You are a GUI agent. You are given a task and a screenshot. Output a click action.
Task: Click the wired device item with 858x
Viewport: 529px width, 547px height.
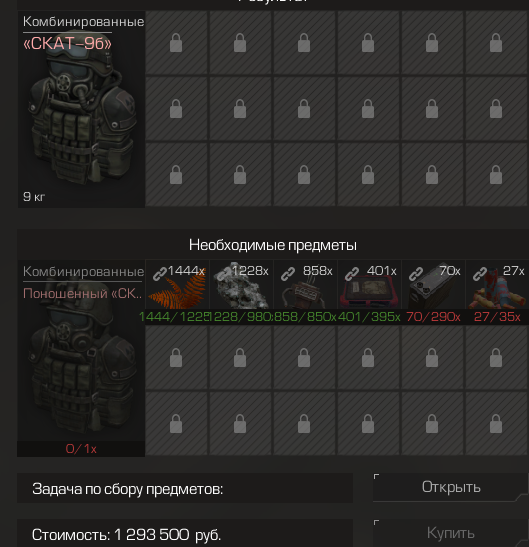tap(305, 285)
